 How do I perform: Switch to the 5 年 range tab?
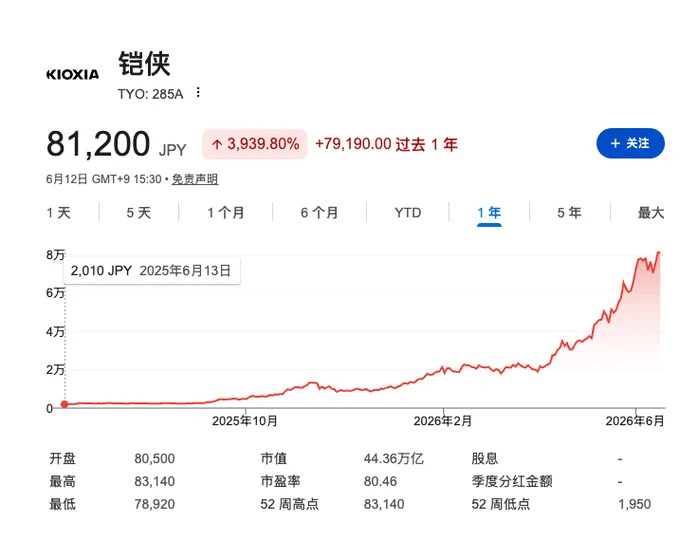(x=569, y=213)
